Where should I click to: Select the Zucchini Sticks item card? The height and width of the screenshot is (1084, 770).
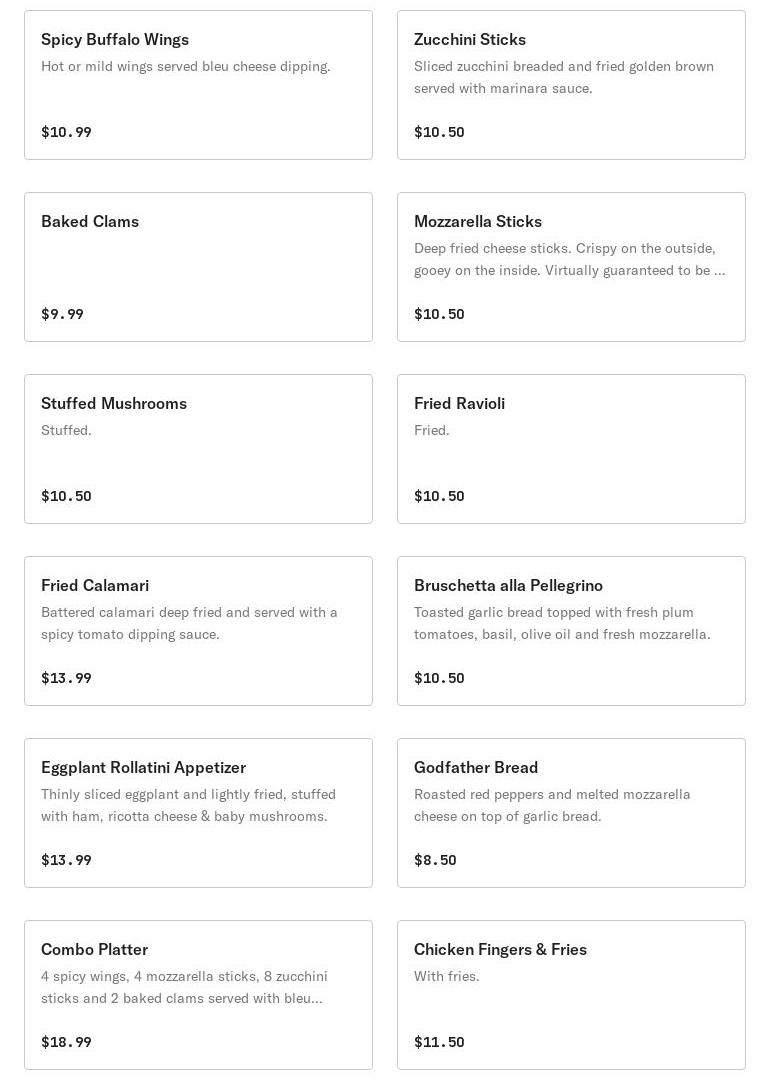click(571, 85)
